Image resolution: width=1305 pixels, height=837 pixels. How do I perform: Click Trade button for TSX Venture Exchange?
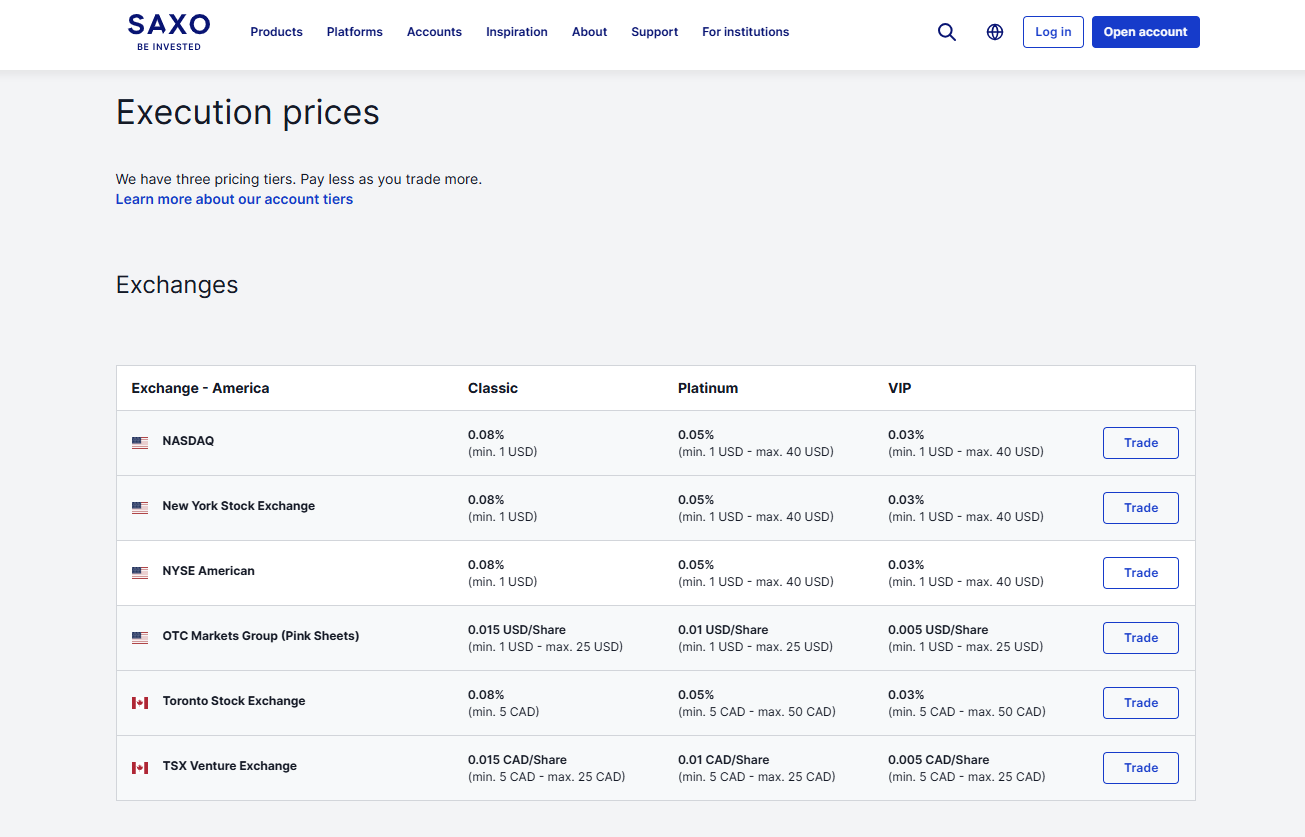click(1141, 768)
